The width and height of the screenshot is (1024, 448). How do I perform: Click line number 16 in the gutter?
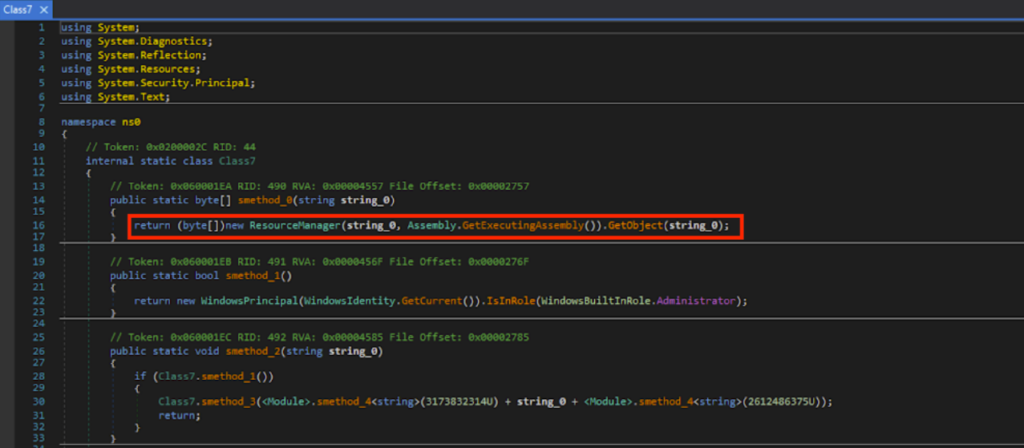(x=39, y=226)
